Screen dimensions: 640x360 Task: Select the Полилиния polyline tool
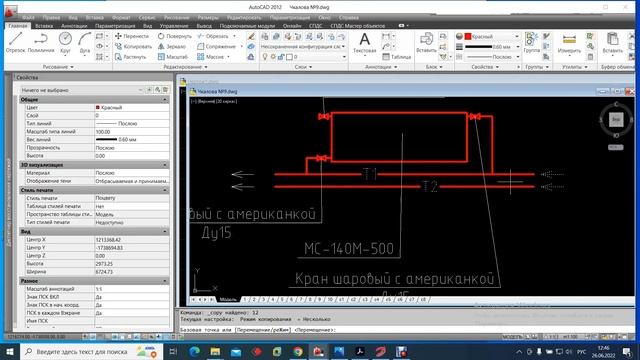[41, 42]
